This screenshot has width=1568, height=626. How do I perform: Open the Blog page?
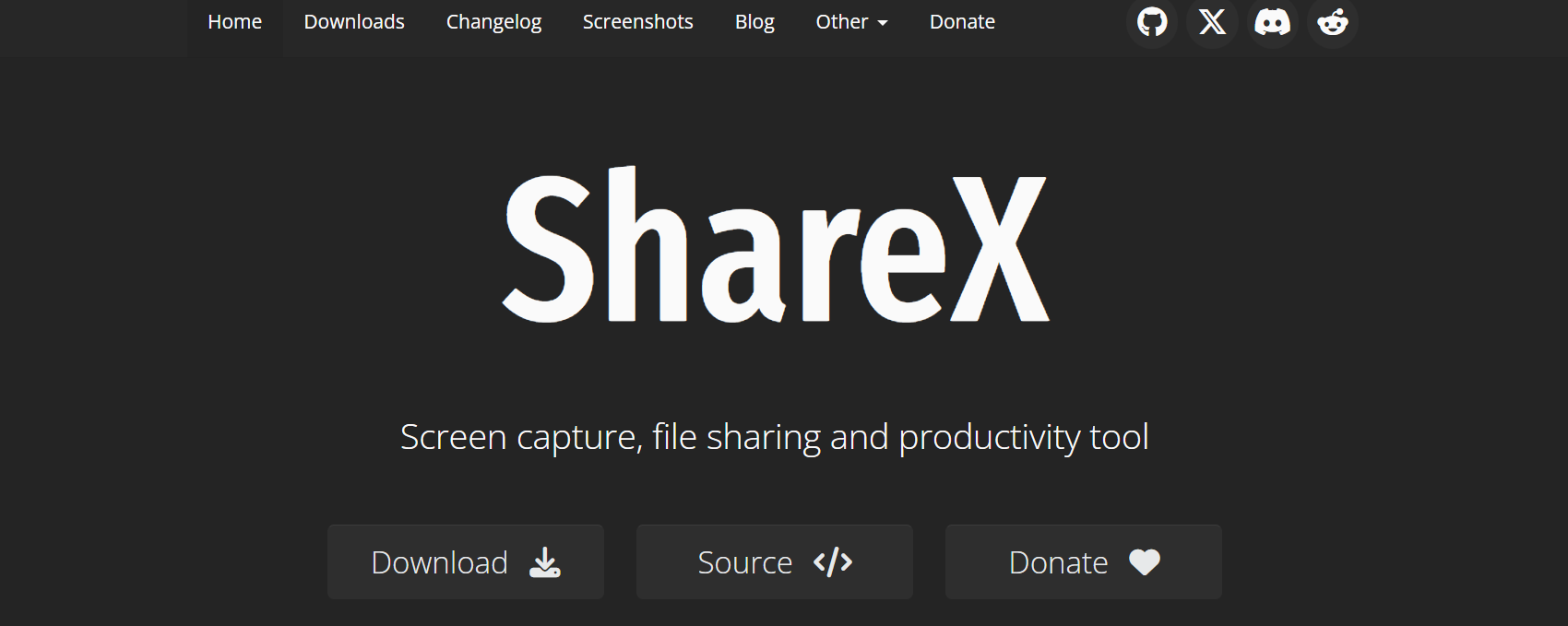(754, 22)
